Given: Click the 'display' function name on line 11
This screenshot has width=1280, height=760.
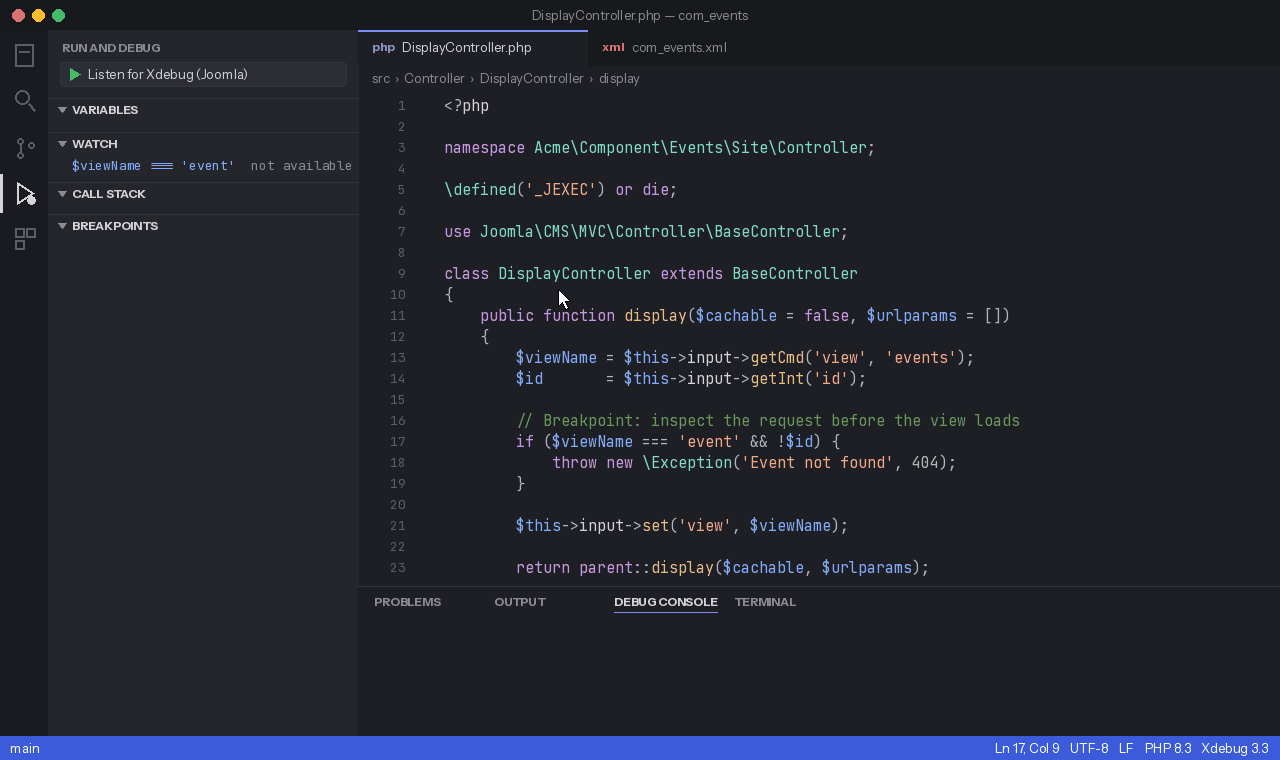Looking at the screenshot, I should [655, 315].
